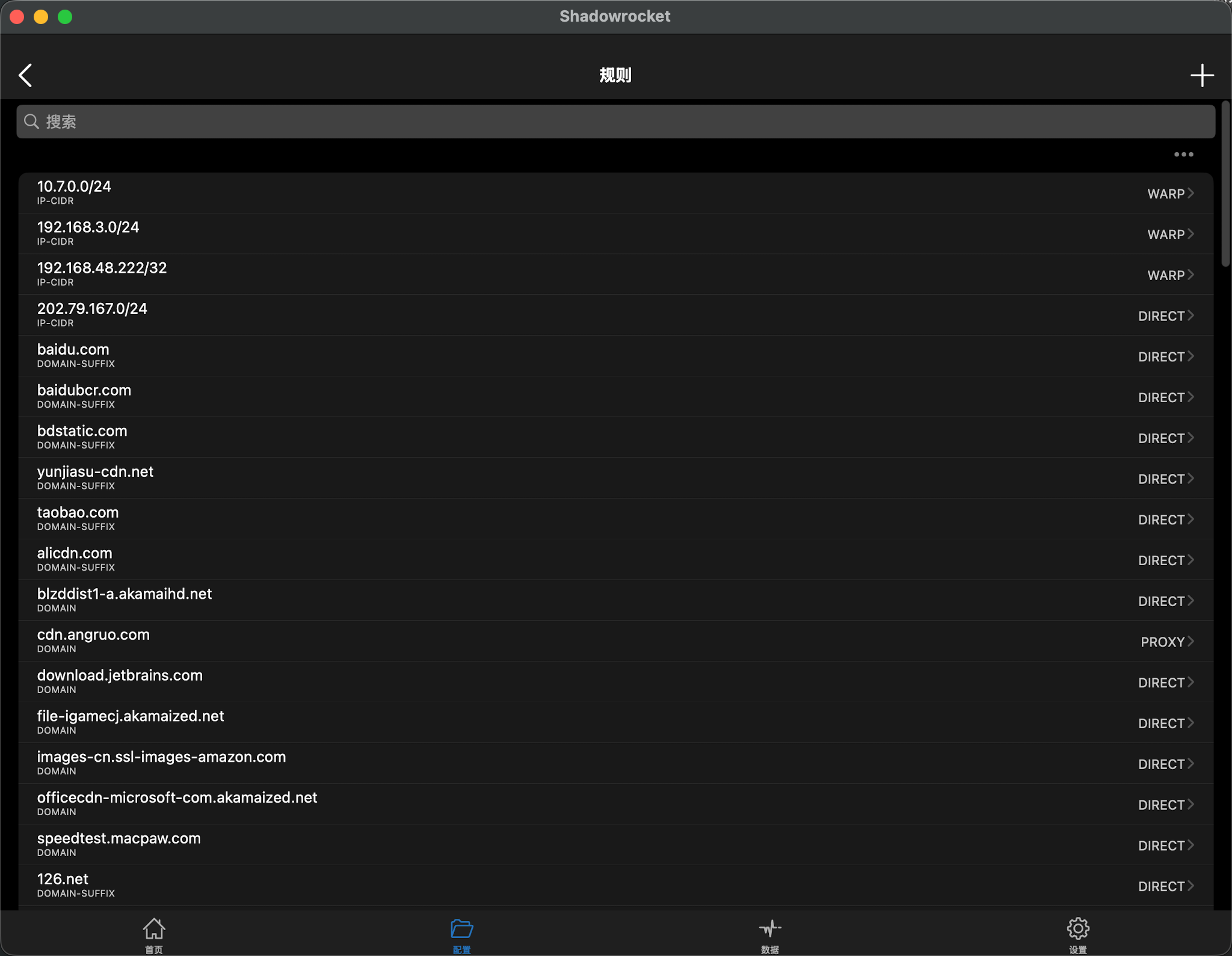The height and width of the screenshot is (956, 1232).
Task: Open the three-dot more options menu
Action: 1183,155
